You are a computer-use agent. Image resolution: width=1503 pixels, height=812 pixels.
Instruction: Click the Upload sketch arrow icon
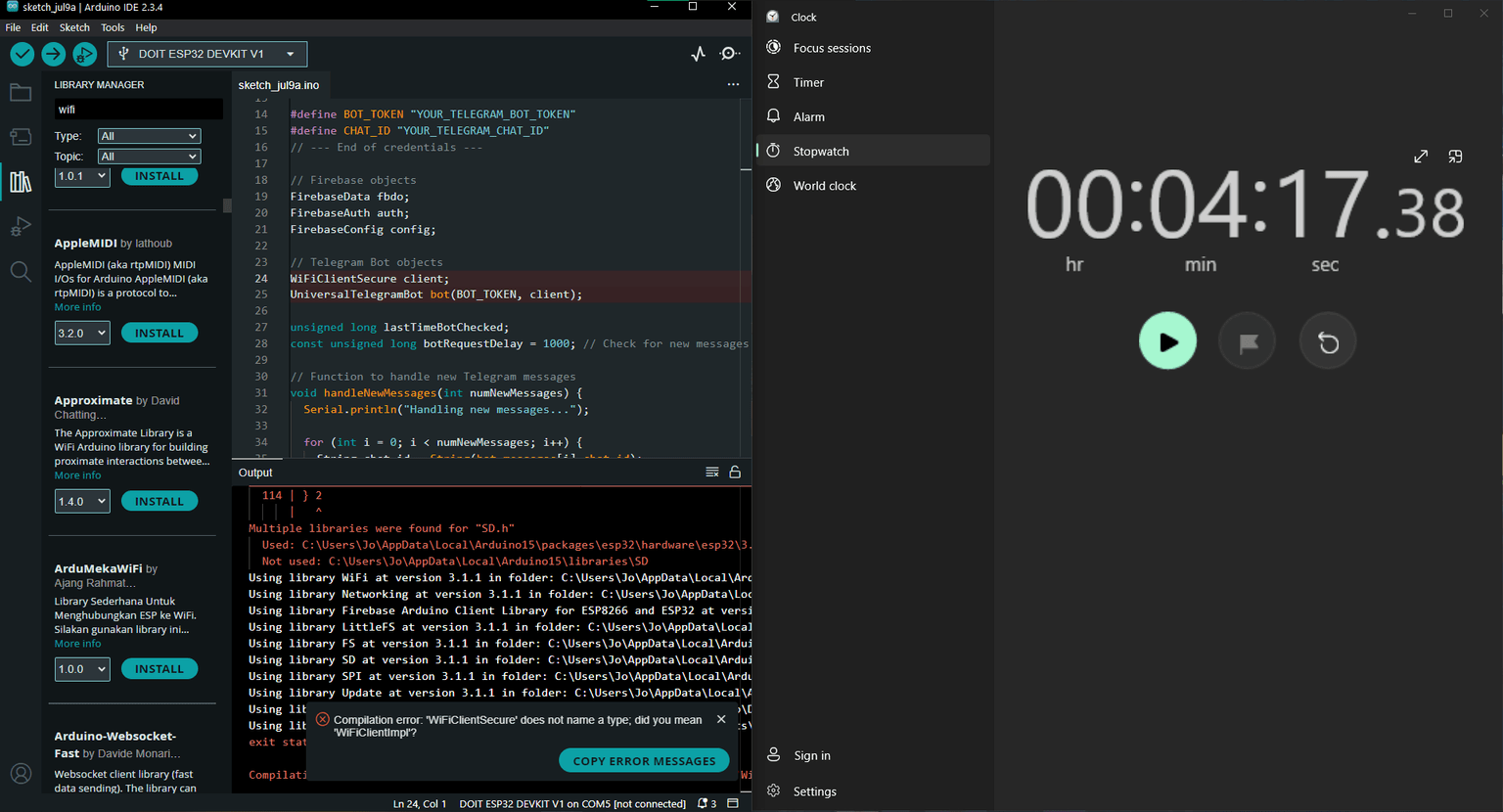(53, 54)
